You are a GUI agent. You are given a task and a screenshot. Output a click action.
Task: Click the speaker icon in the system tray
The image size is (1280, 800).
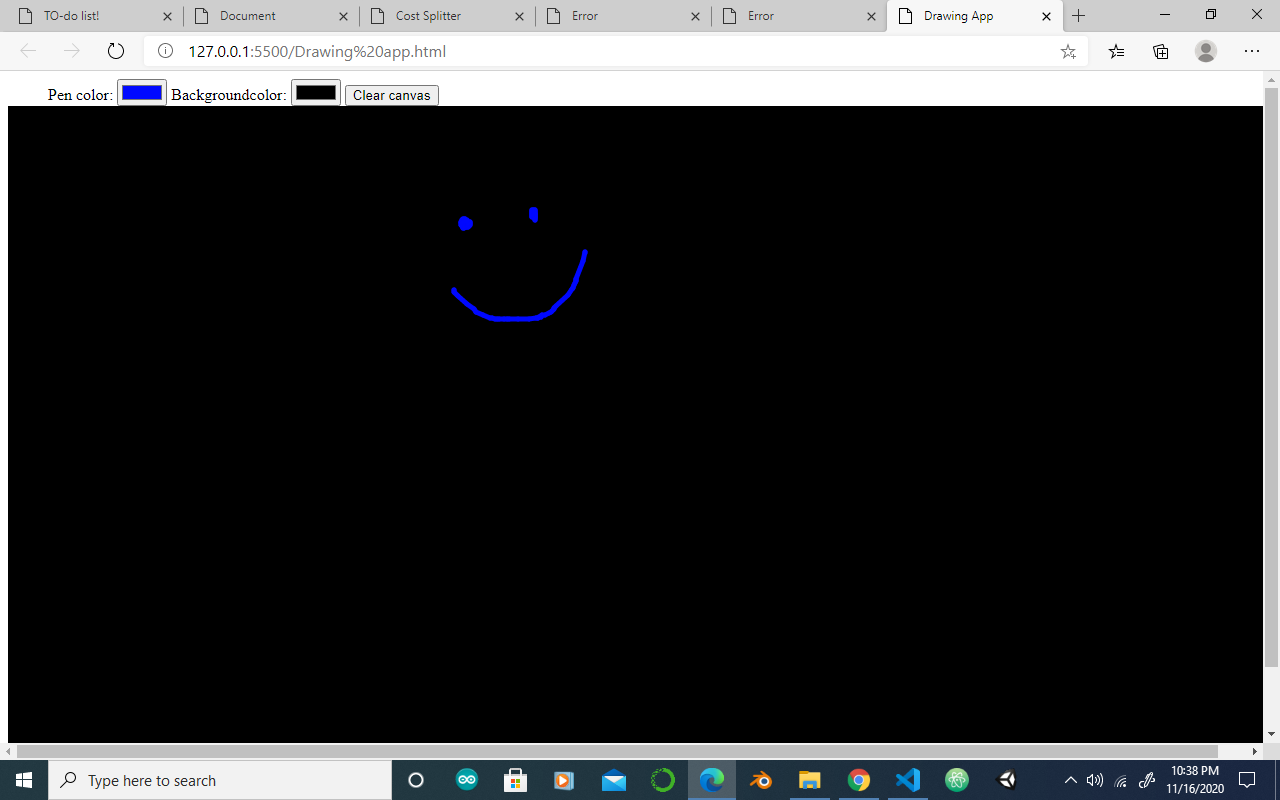(1095, 780)
